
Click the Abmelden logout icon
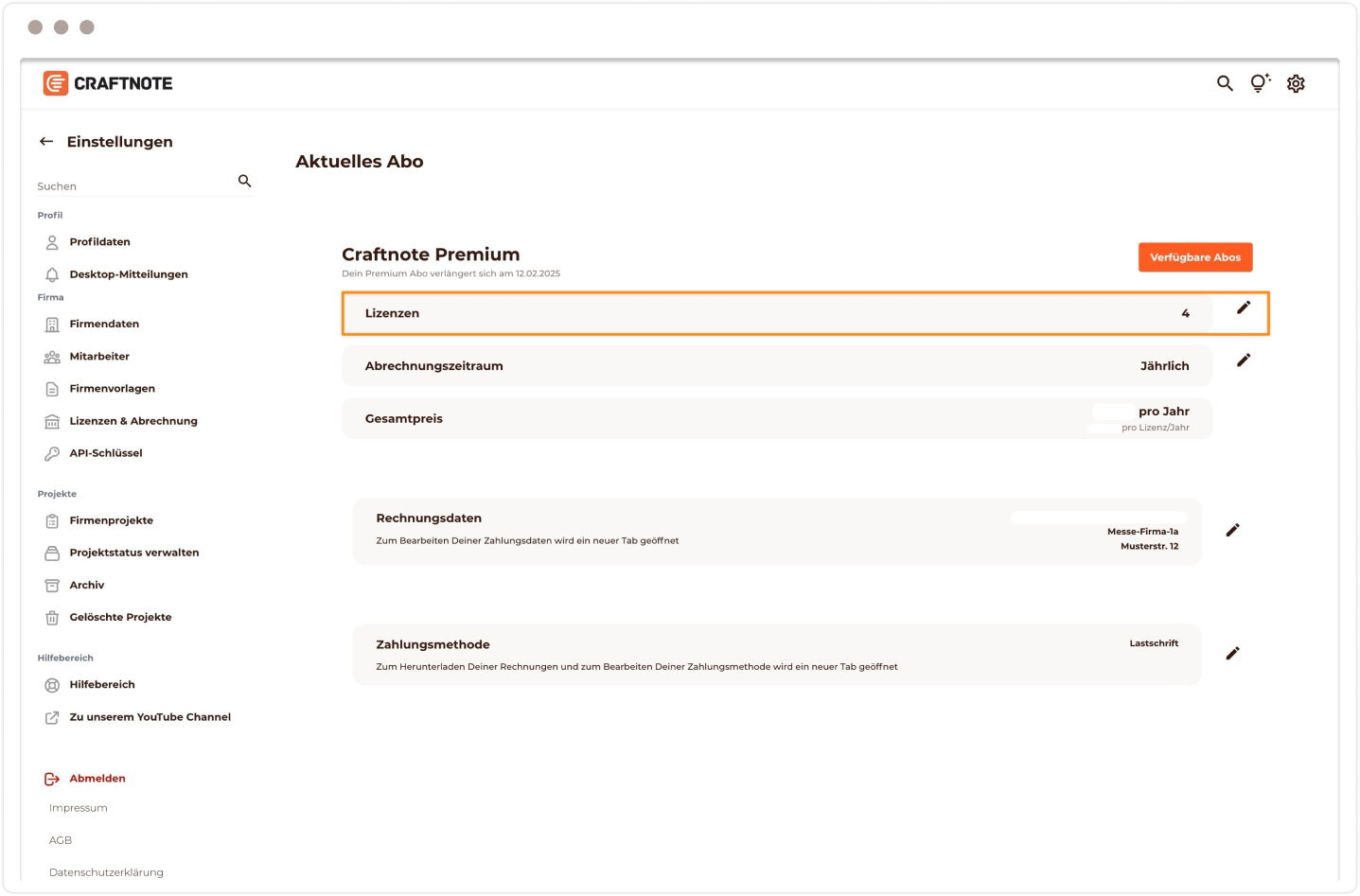pyautogui.click(x=52, y=779)
